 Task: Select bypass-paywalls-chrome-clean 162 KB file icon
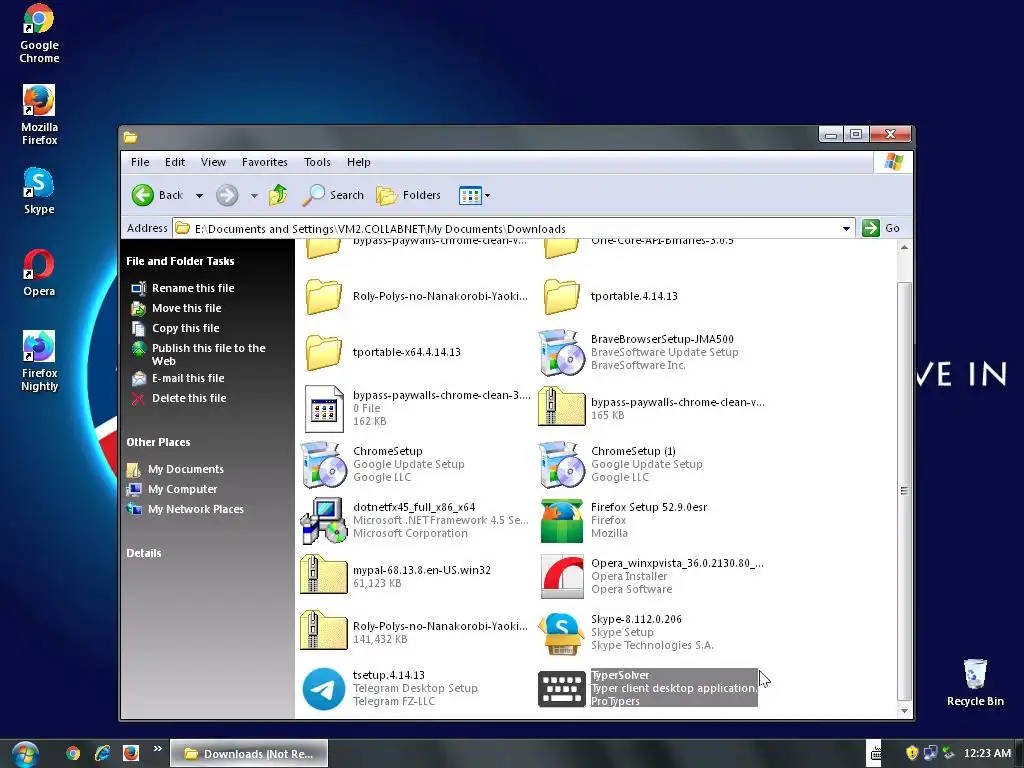(324, 409)
